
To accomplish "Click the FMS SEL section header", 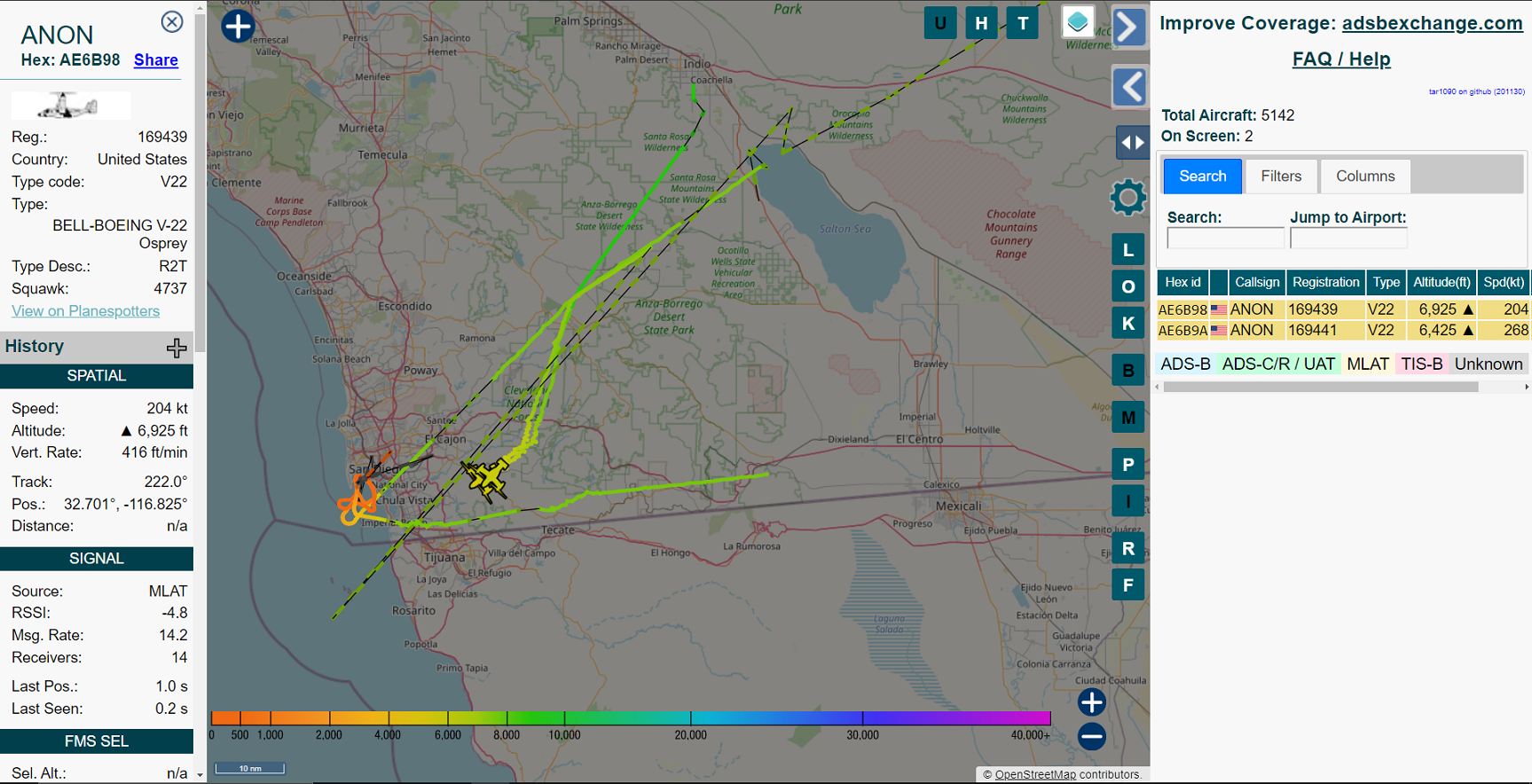I will pos(97,741).
